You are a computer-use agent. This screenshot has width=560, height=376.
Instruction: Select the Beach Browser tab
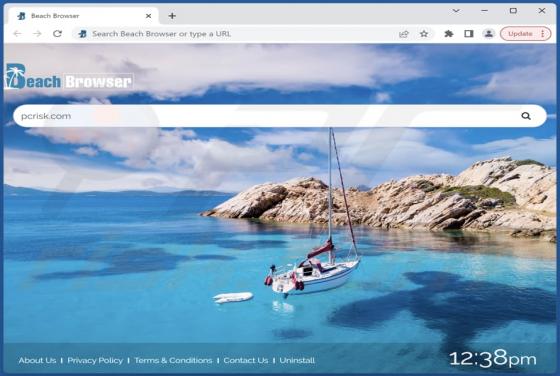coord(82,16)
